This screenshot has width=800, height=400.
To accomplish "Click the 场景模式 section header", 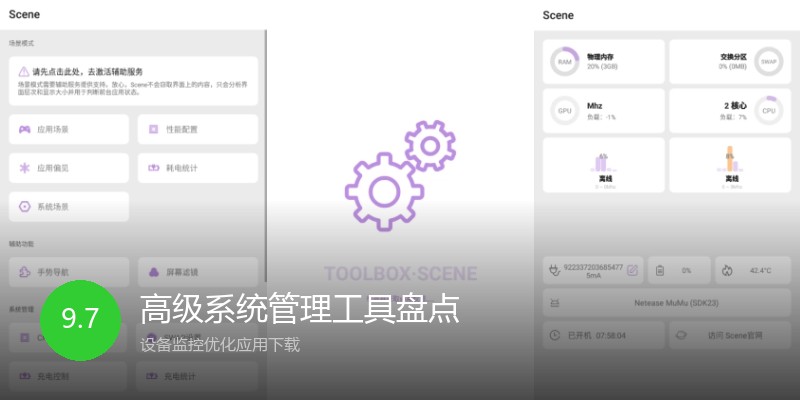I will [21, 44].
